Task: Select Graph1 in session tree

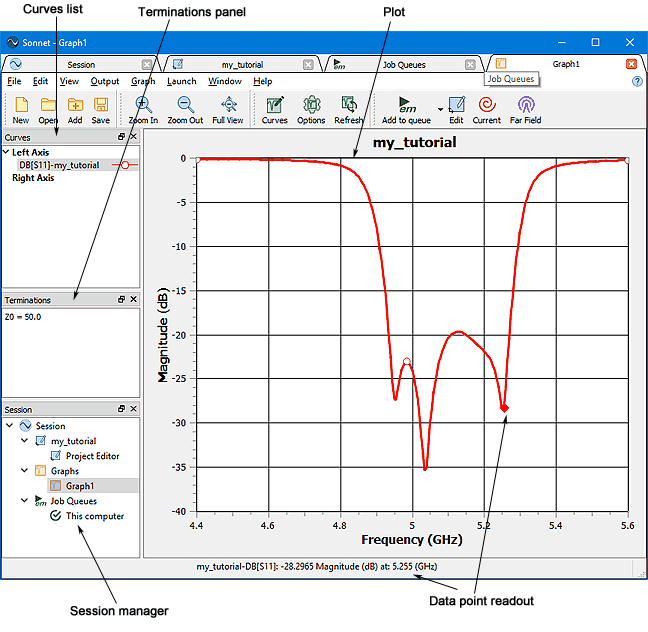Action: [x=80, y=486]
